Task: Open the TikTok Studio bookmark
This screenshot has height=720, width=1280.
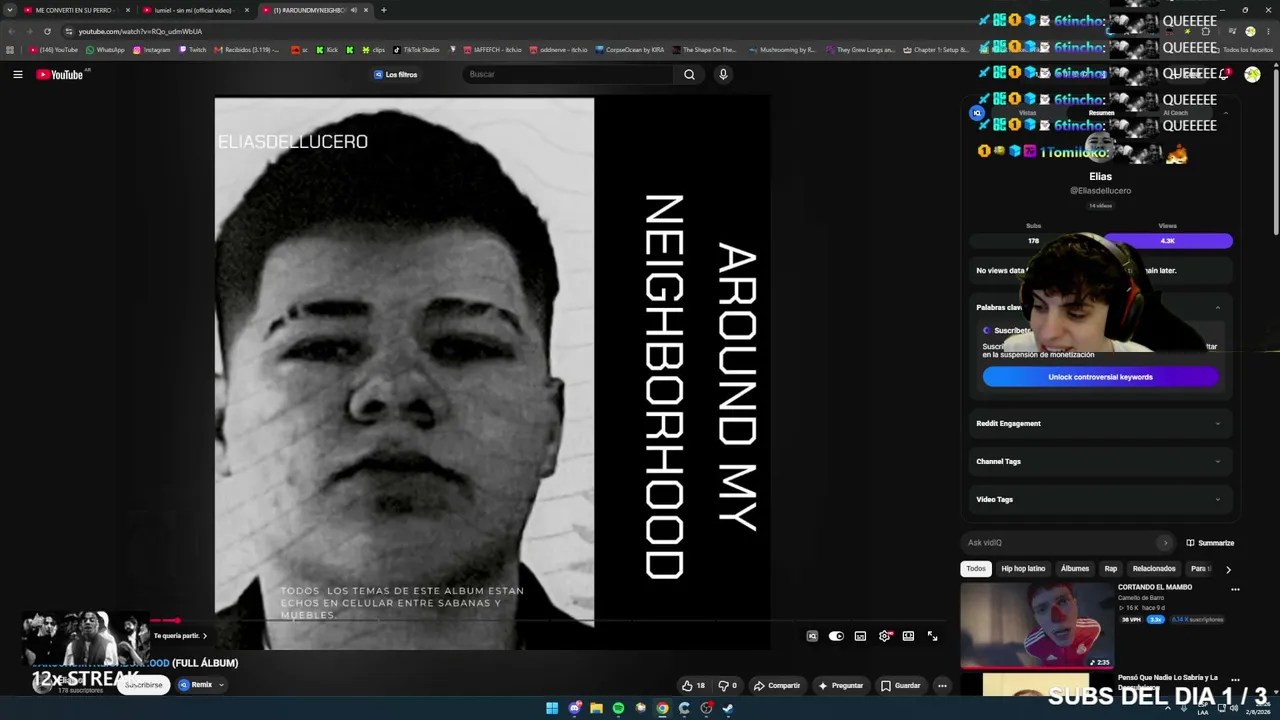Action: click(416, 50)
